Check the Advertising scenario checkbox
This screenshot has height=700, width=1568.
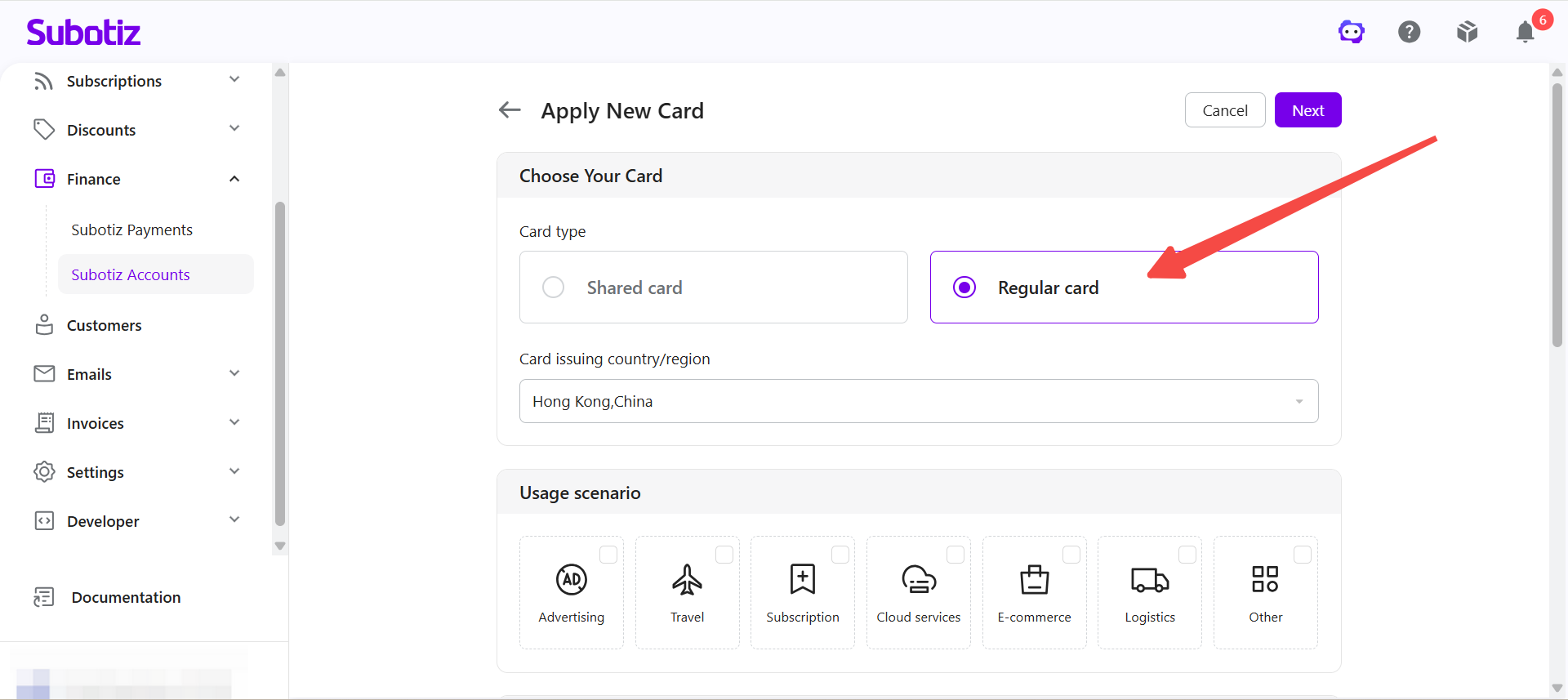608,555
